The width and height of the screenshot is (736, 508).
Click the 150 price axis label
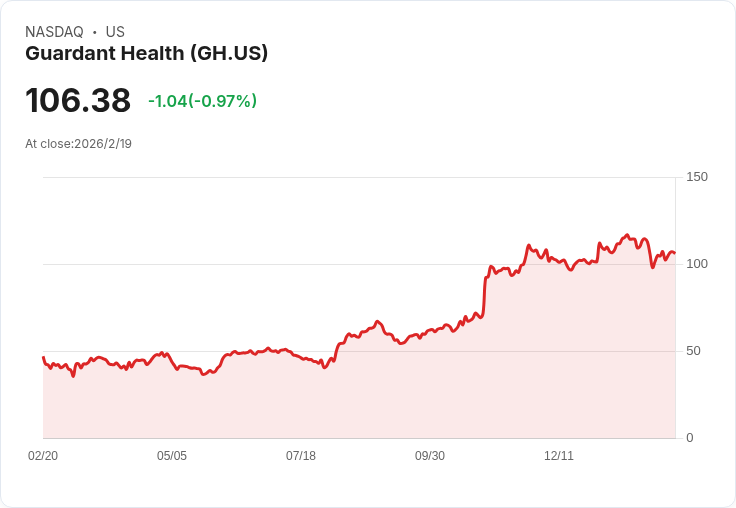[697, 177]
